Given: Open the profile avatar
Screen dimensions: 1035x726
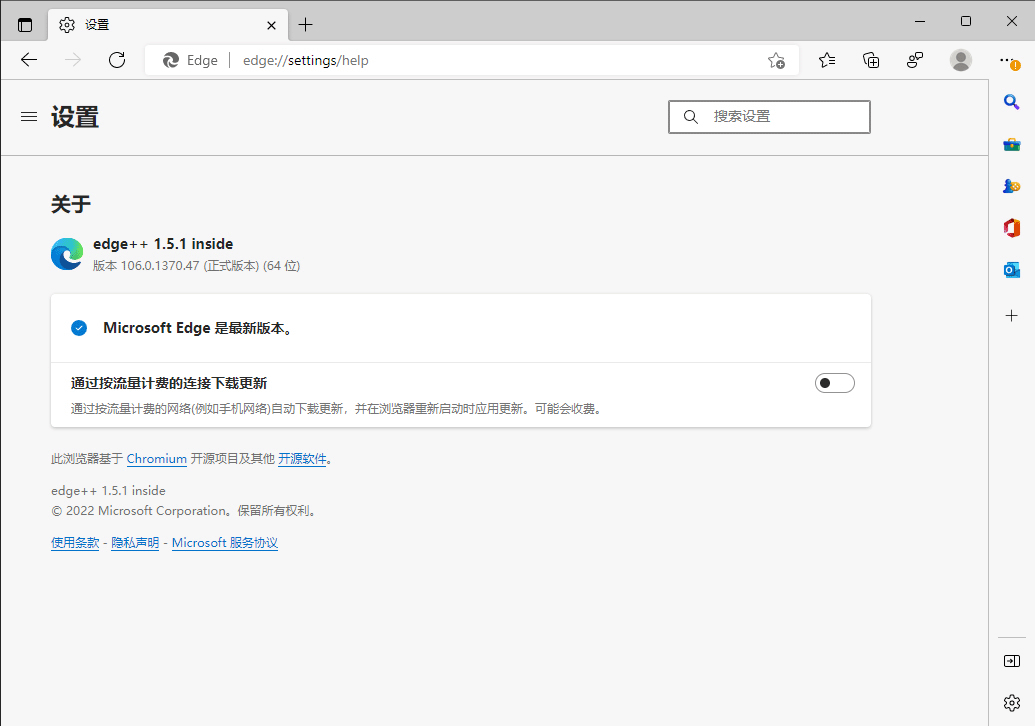Looking at the screenshot, I should coord(960,60).
